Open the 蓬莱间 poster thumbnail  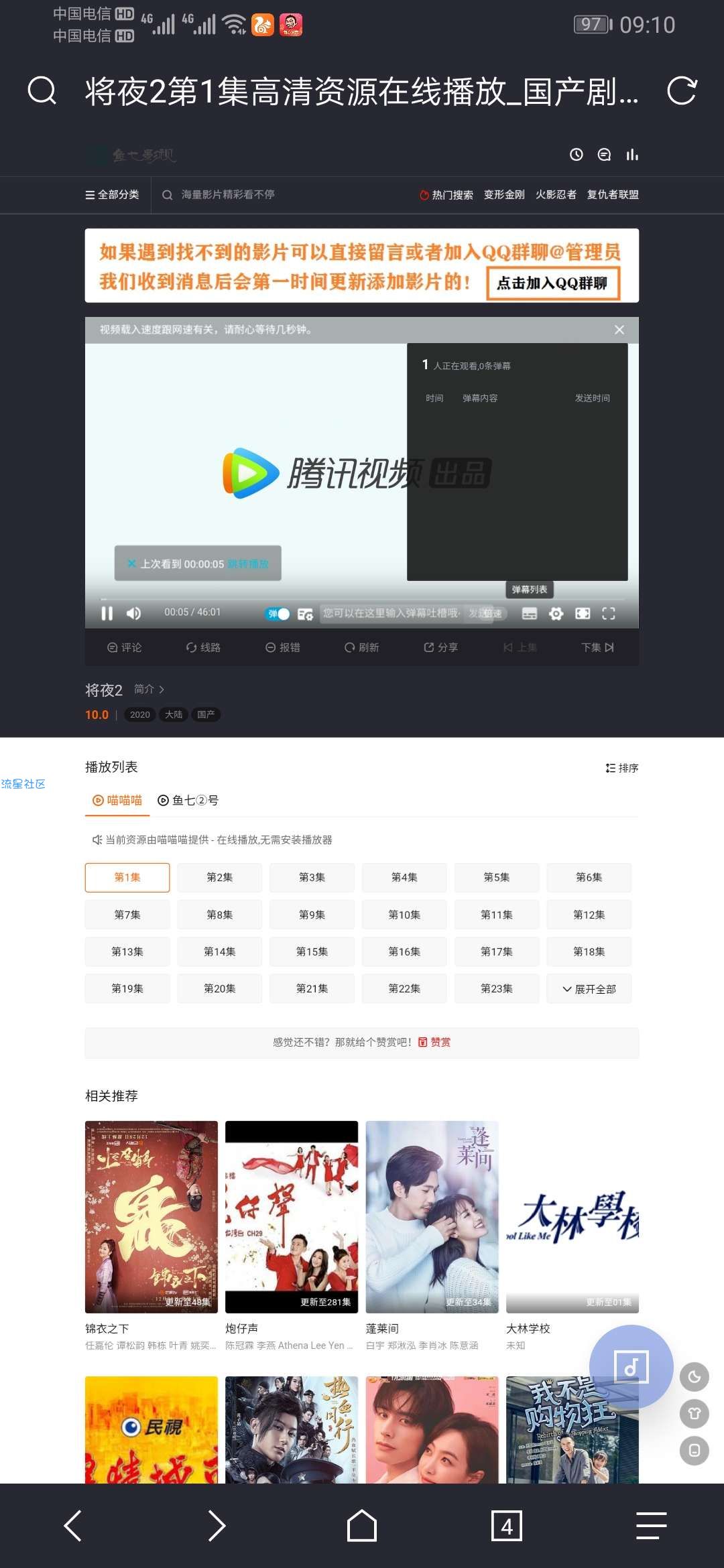click(432, 1217)
